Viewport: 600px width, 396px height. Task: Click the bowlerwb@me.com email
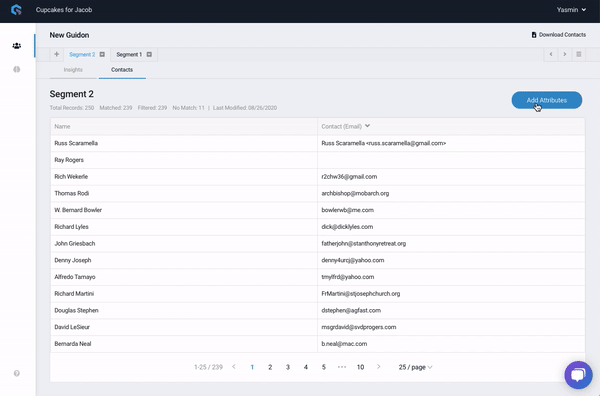pos(347,210)
